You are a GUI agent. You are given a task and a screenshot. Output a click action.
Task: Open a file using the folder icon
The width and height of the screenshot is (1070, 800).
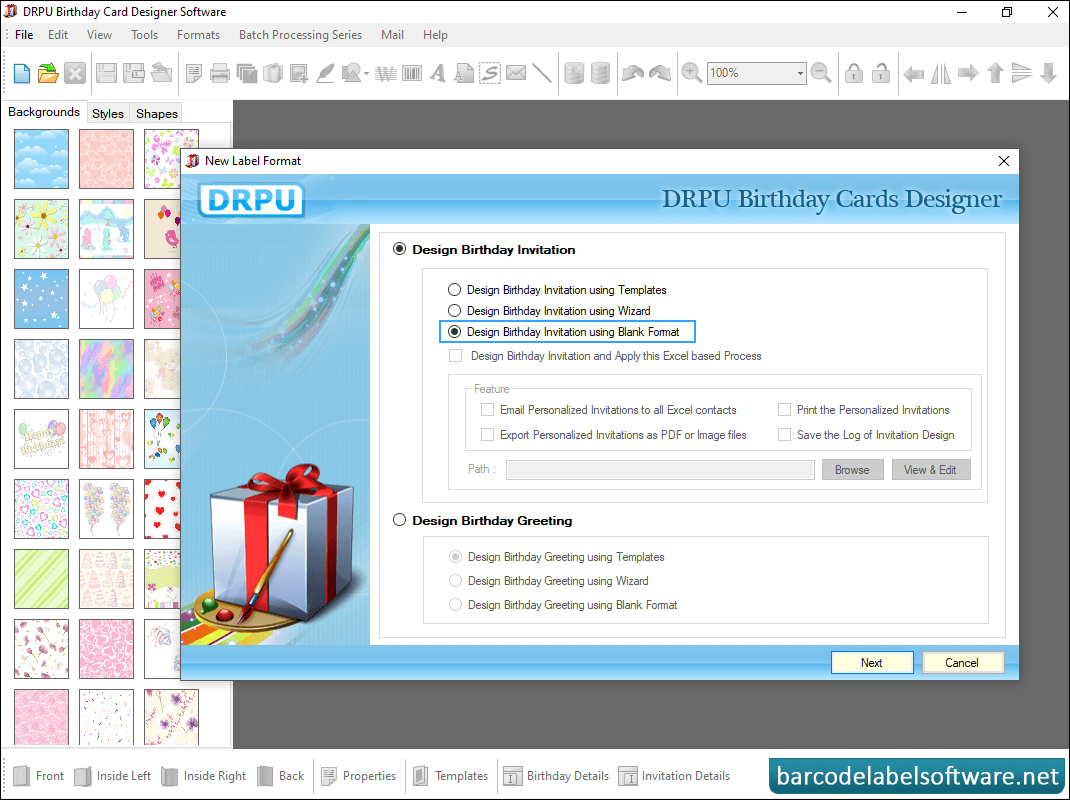coord(48,73)
